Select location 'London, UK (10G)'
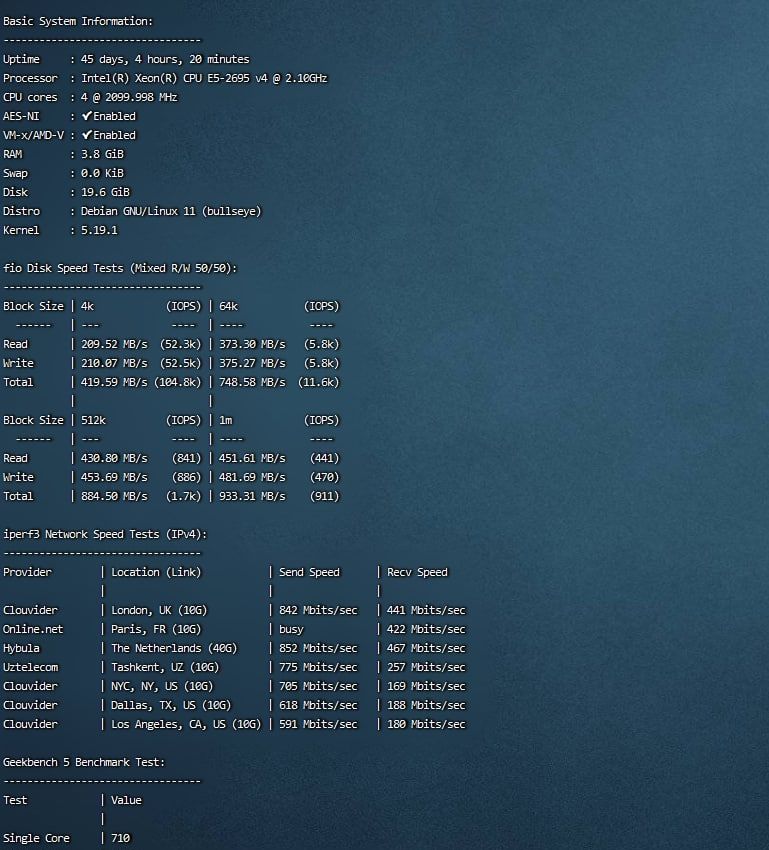Screen dimensions: 769x850 (x=159, y=610)
